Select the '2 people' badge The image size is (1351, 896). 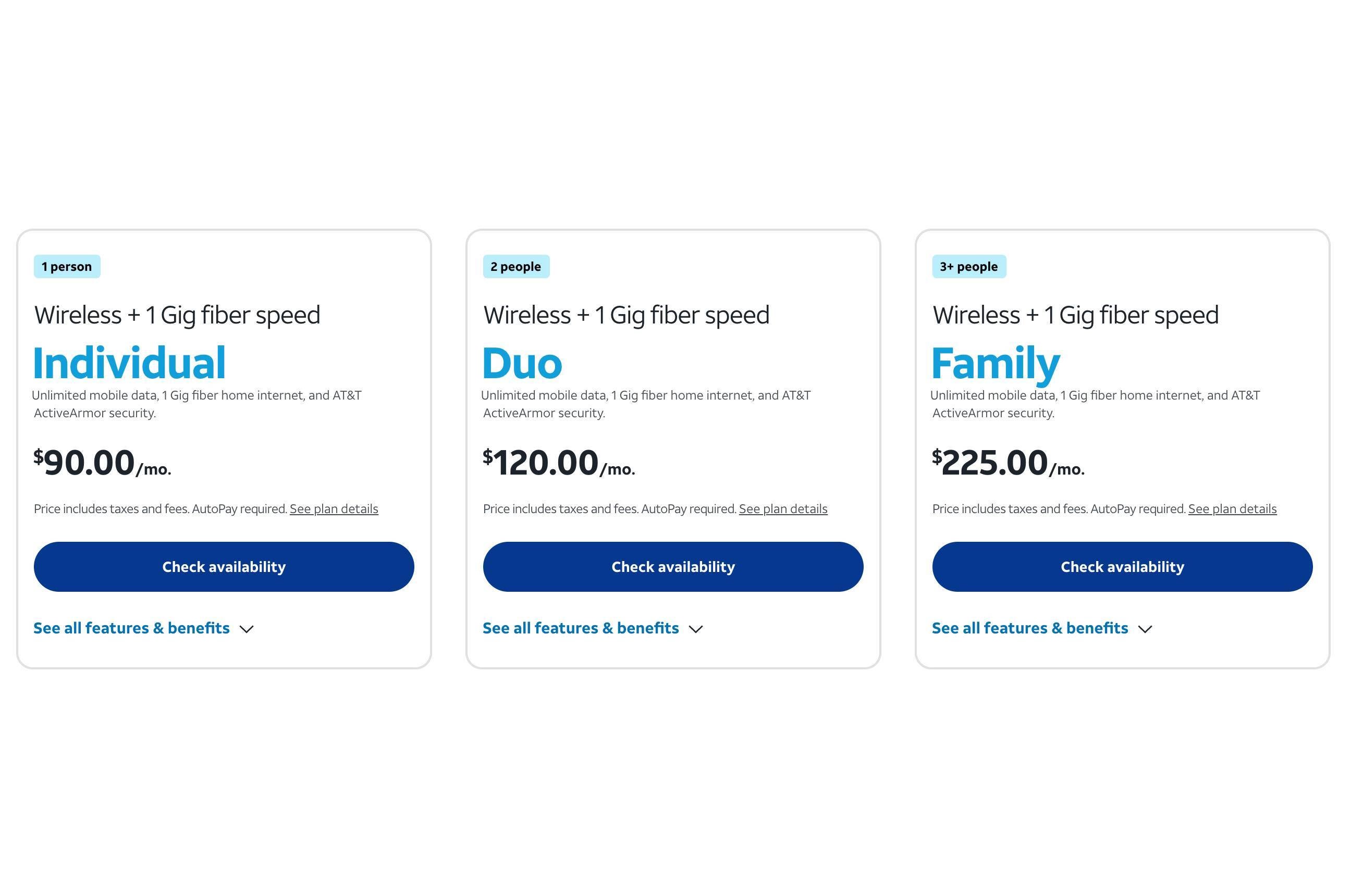tap(515, 266)
